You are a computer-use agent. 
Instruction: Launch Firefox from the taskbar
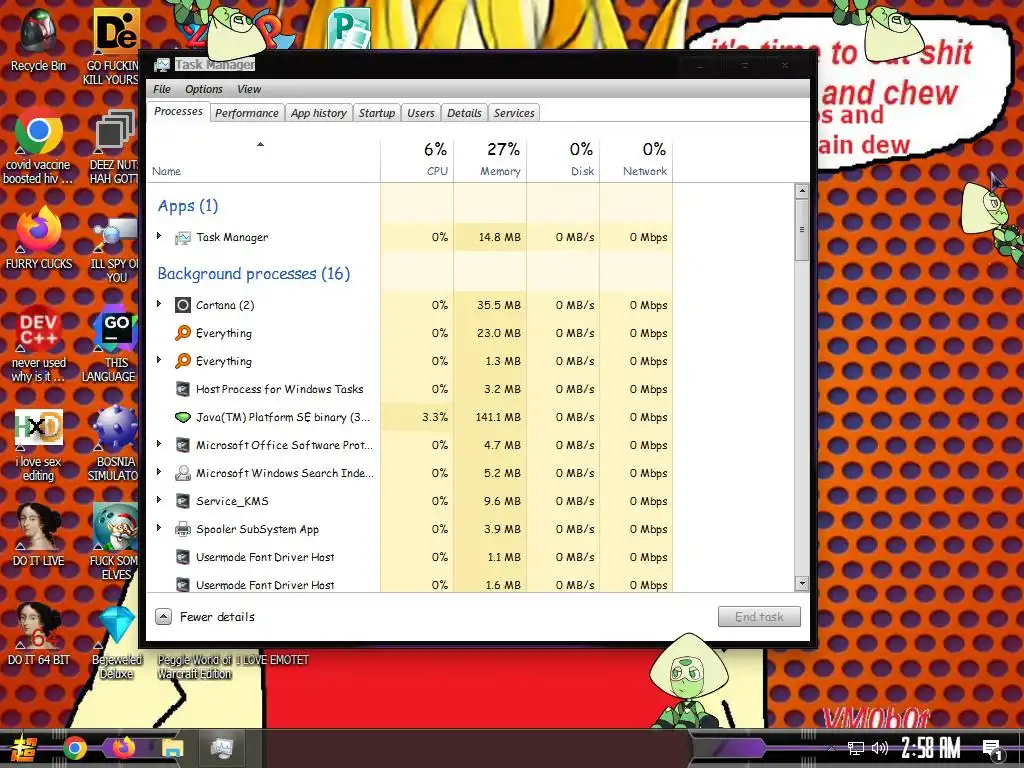coord(123,748)
